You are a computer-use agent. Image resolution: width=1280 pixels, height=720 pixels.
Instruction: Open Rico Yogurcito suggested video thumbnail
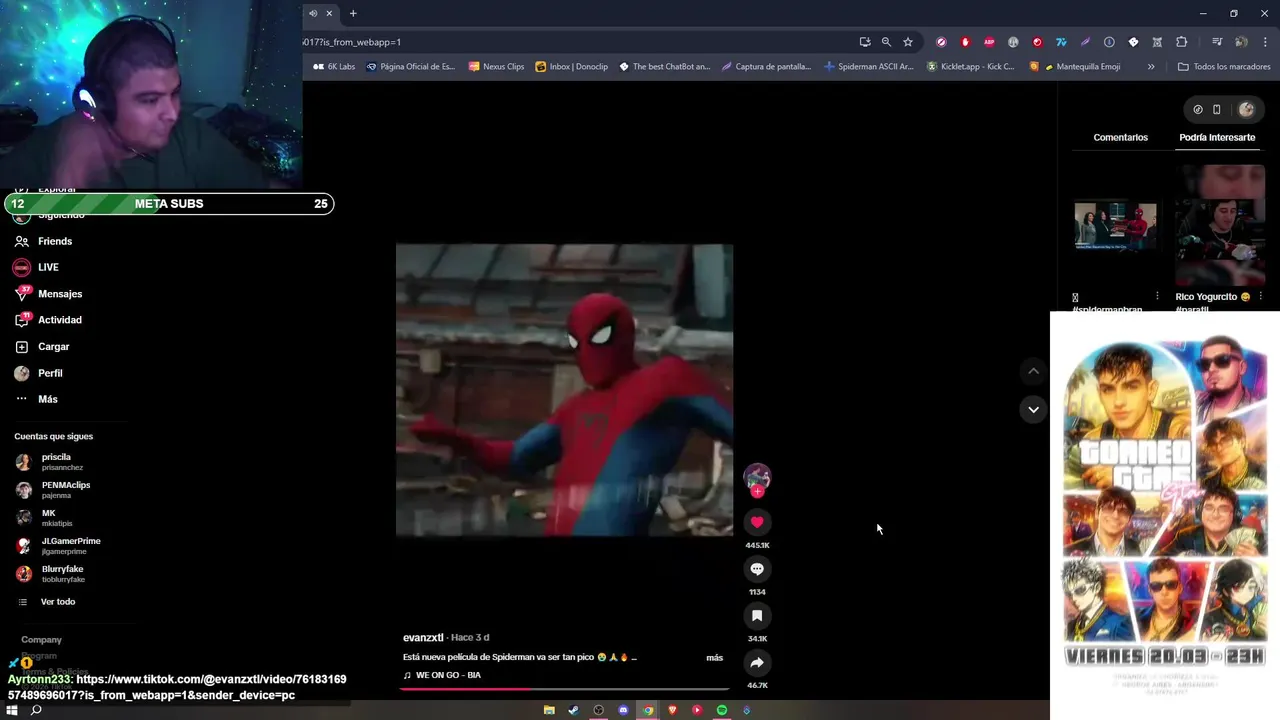1220,225
